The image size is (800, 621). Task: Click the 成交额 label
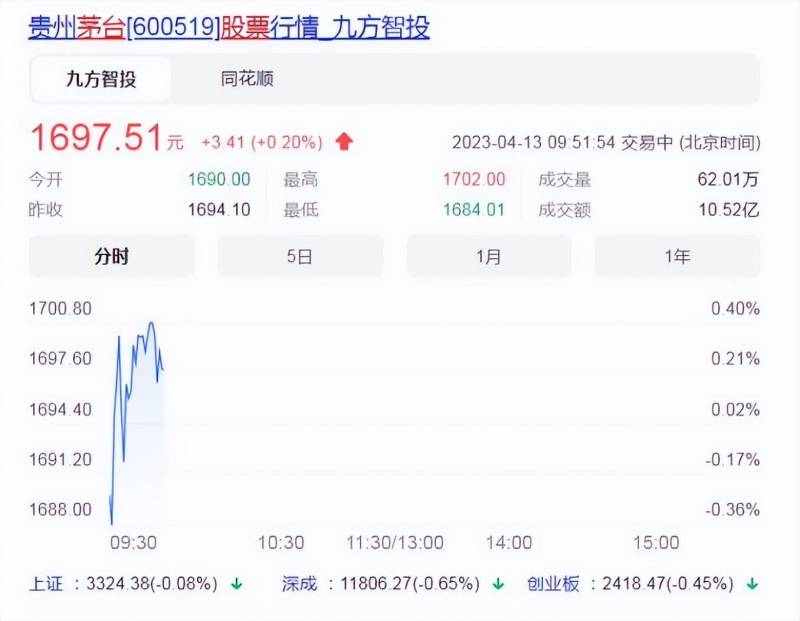coord(564,210)
